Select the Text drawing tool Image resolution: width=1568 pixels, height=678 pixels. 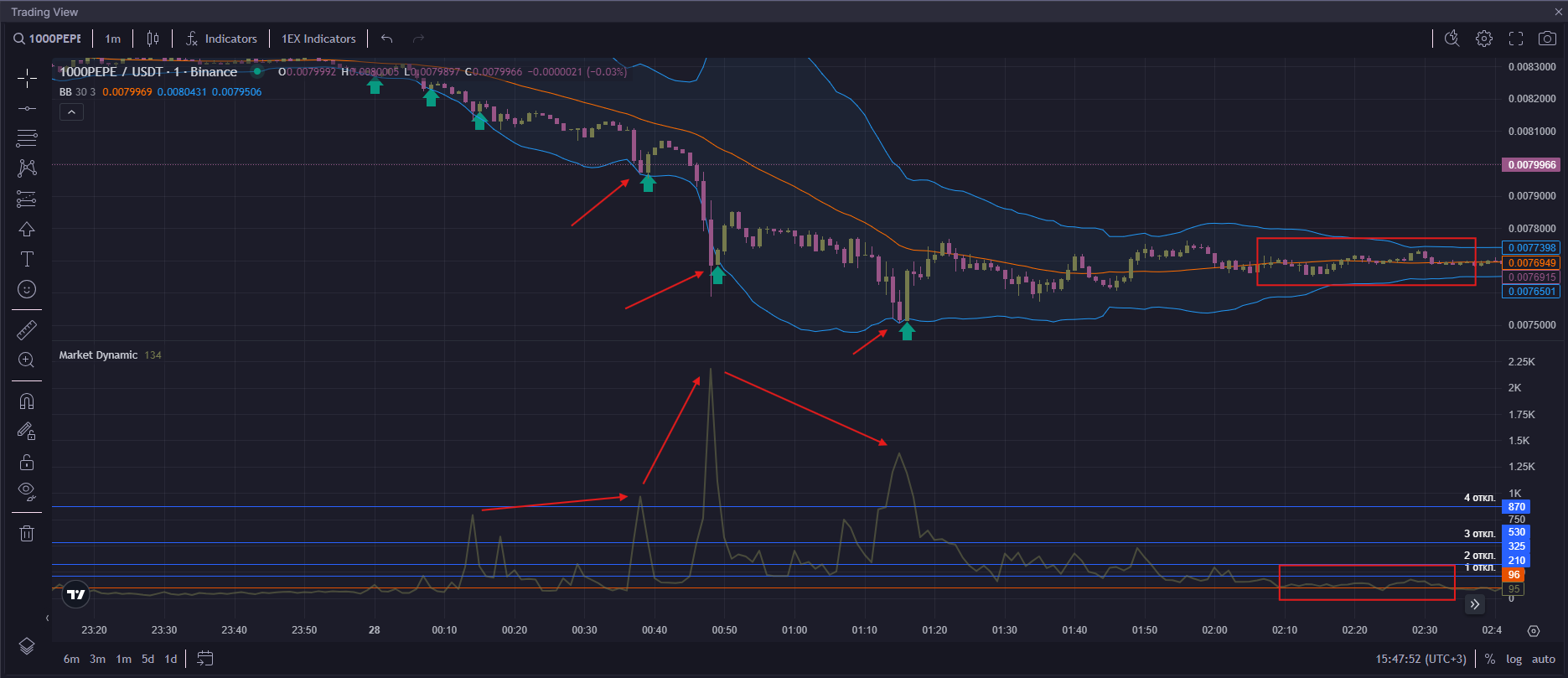pos(27,259)
